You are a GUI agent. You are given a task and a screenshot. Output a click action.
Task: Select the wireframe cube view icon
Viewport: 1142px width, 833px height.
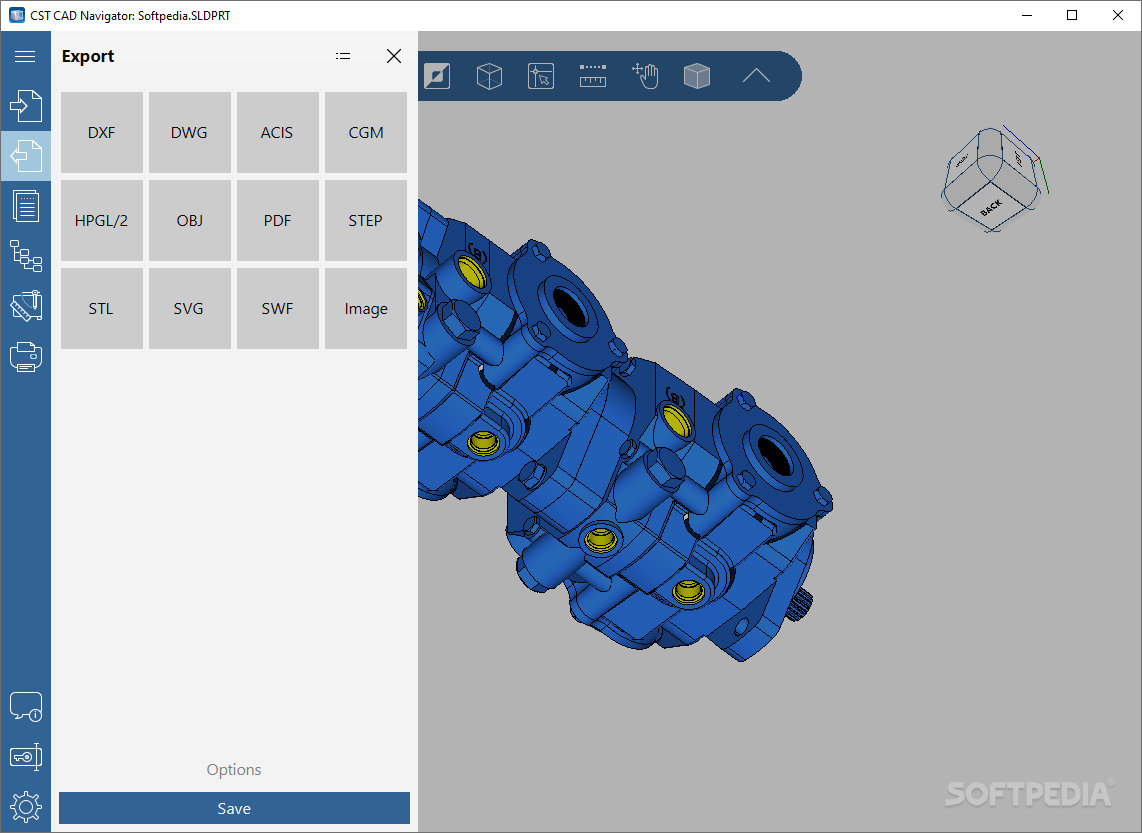[489, 76]
